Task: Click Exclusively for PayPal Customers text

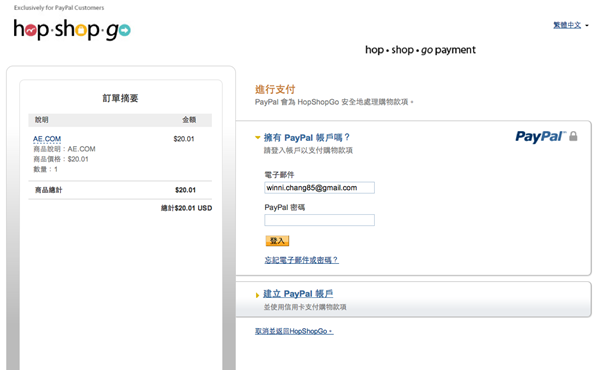Action: point(59,8)
